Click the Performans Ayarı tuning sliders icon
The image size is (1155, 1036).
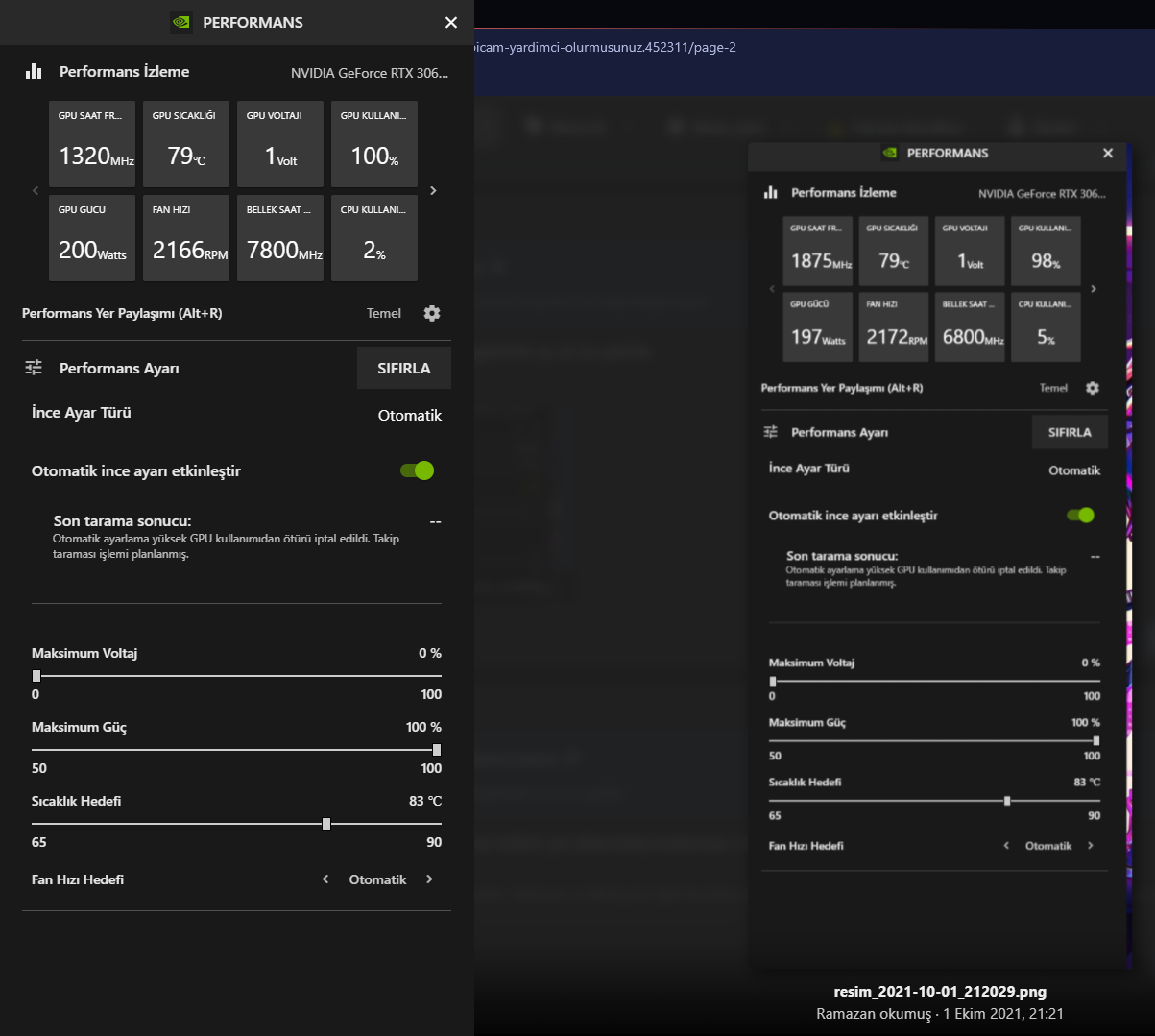(34, 368)
